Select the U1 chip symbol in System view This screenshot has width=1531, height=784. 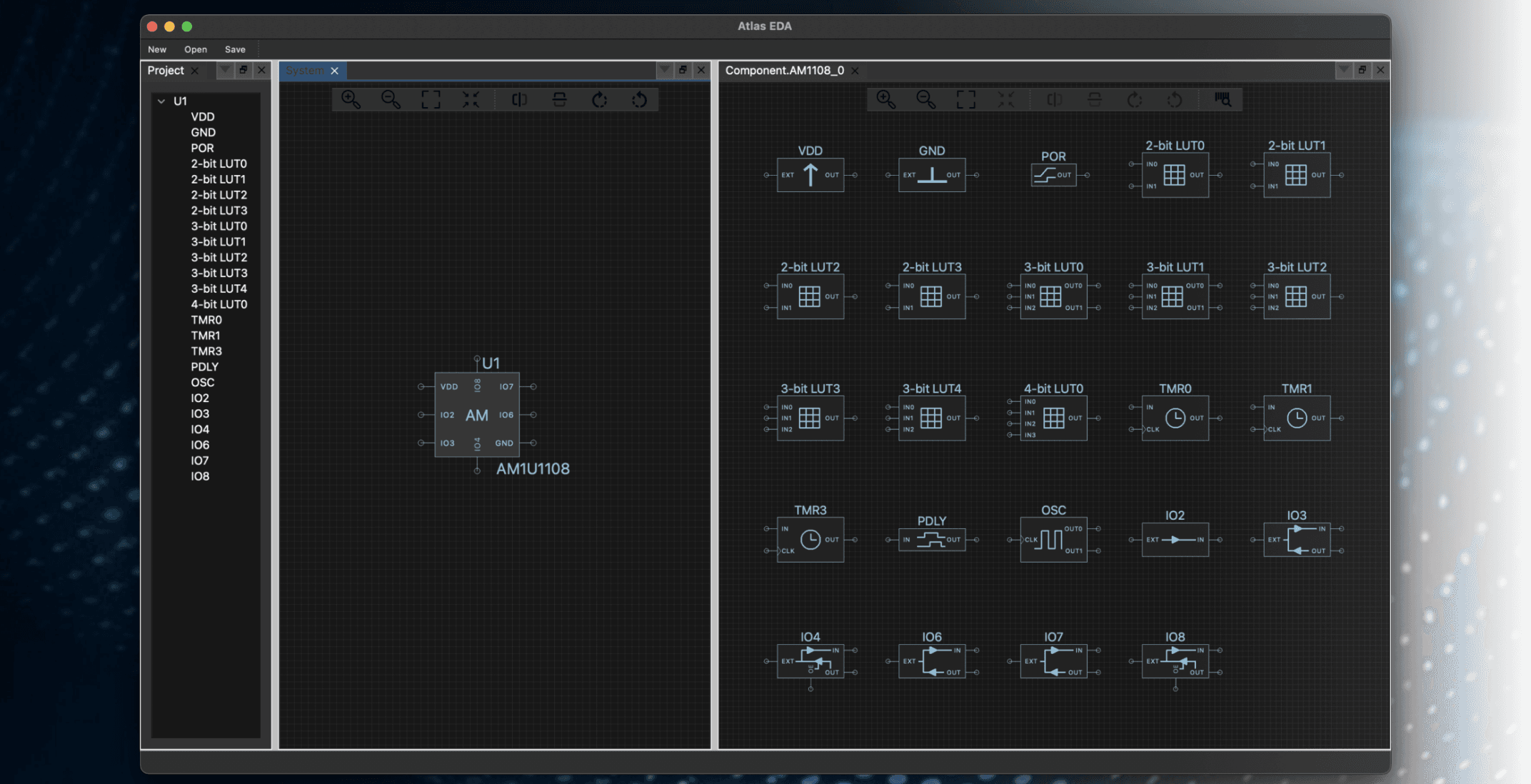point(477,415)
